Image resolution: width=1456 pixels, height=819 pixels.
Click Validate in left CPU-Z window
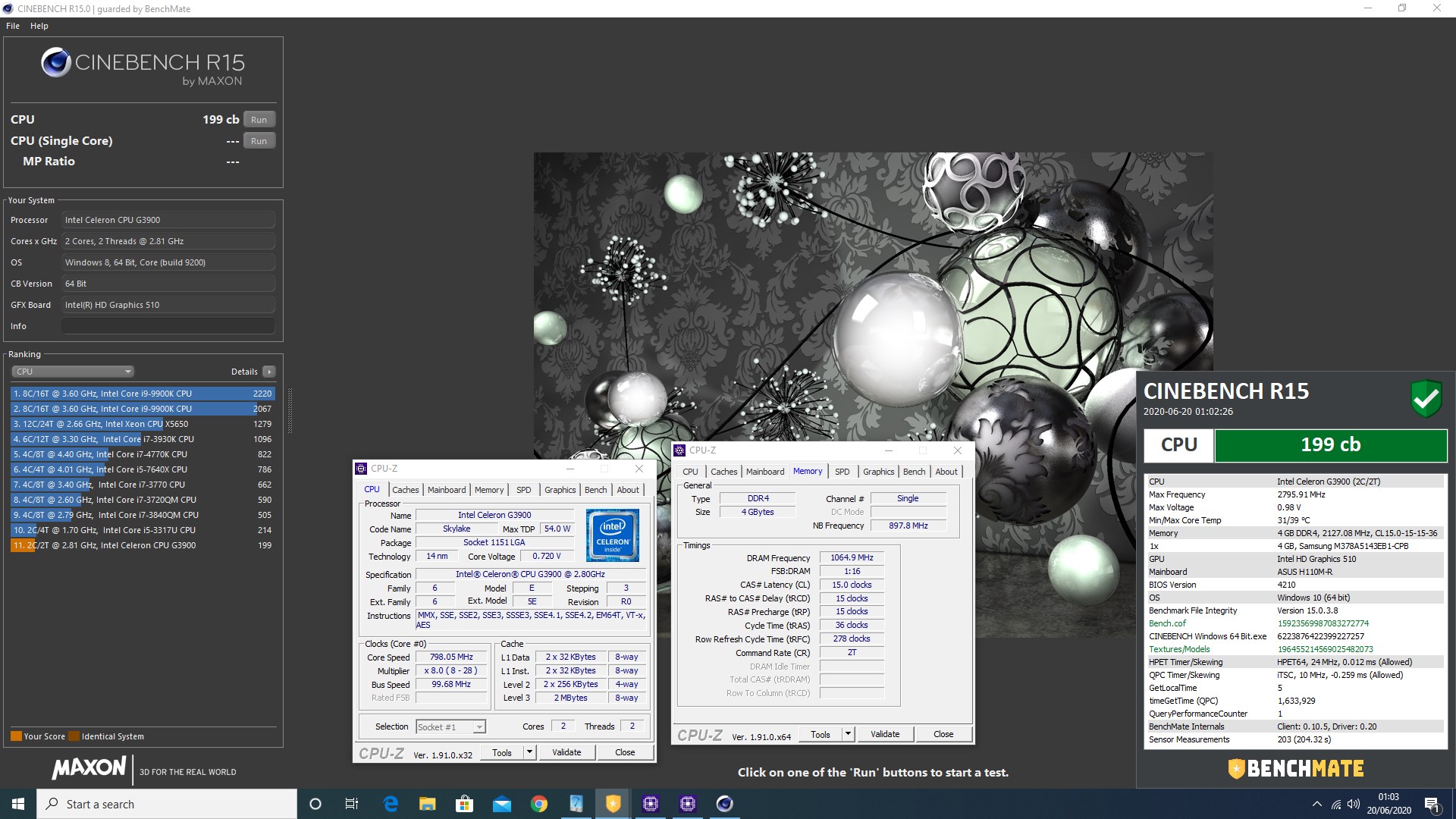click(566, 753)
